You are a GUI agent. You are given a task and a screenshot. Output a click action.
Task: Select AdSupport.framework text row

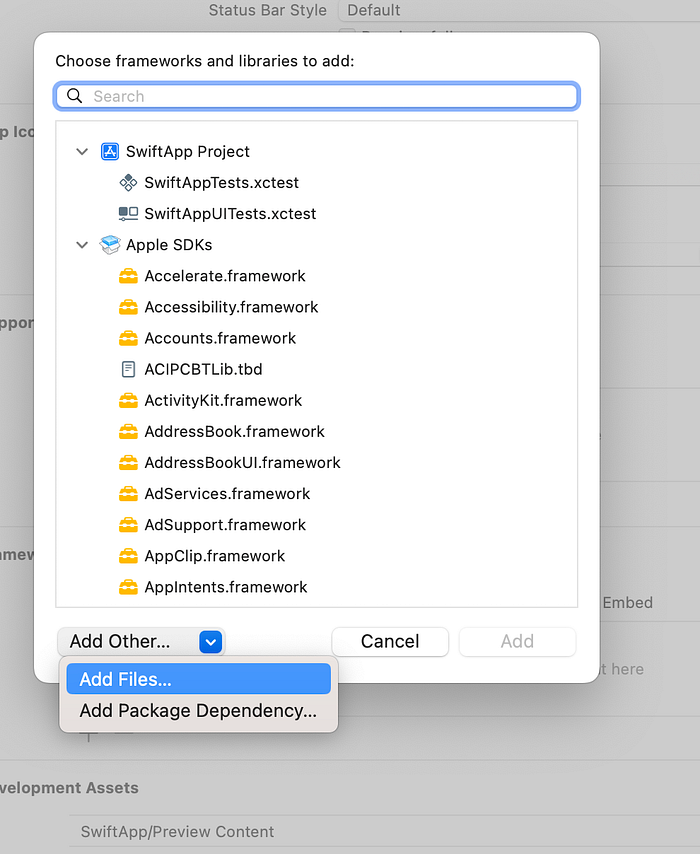click(226, 525)
